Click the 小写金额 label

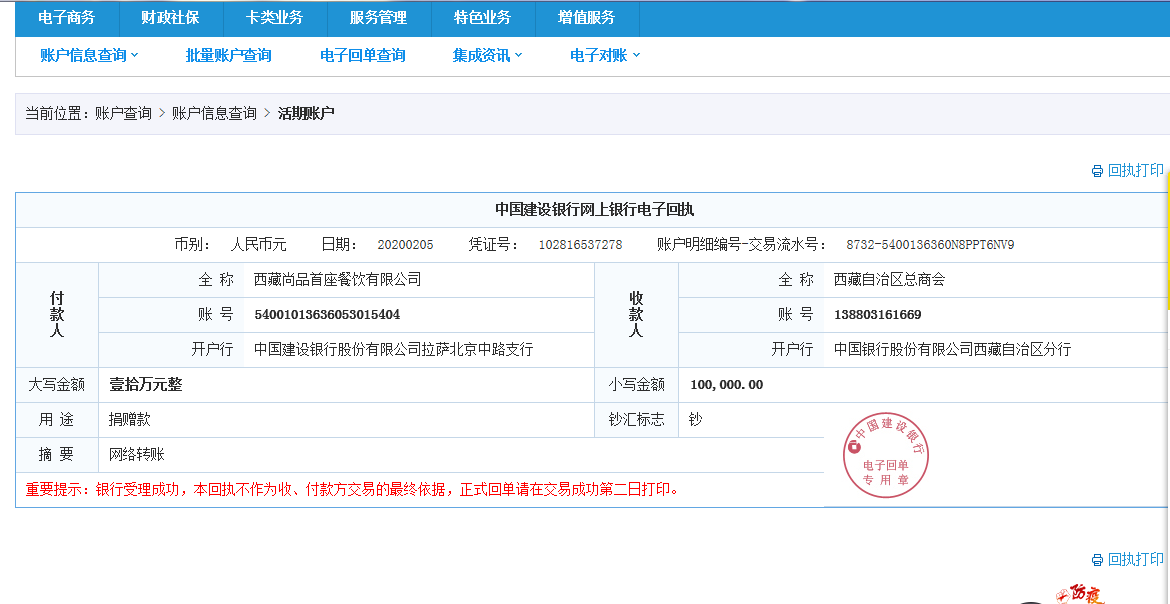tap(636, 384)
